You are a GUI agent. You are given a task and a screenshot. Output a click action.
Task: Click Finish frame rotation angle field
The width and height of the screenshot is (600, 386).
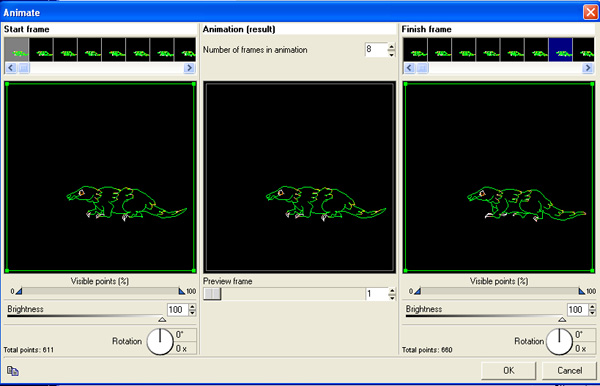[x=585, y=335]
